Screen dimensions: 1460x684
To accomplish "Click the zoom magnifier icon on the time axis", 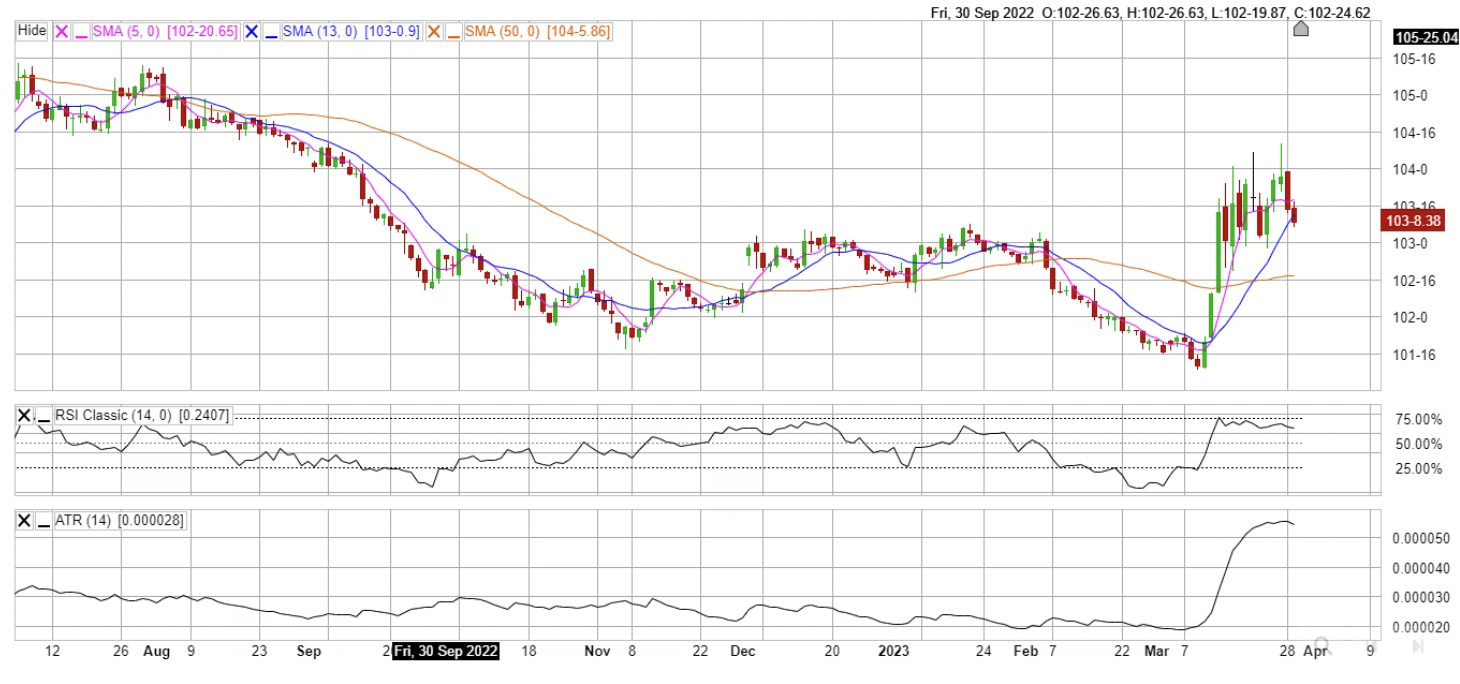I will (x=1323, y=646).
